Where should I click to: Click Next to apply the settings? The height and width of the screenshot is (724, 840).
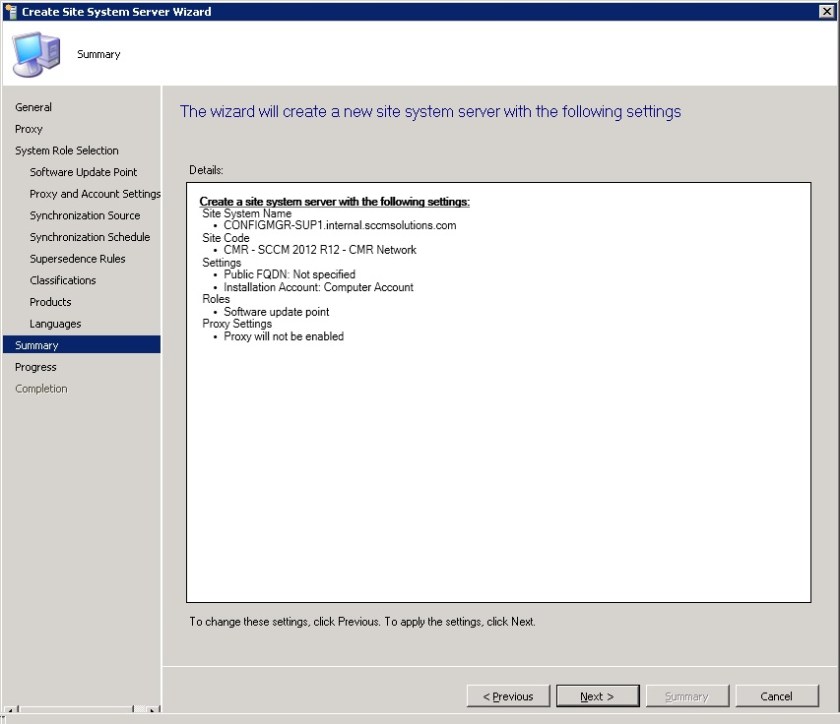pos(598,696)
